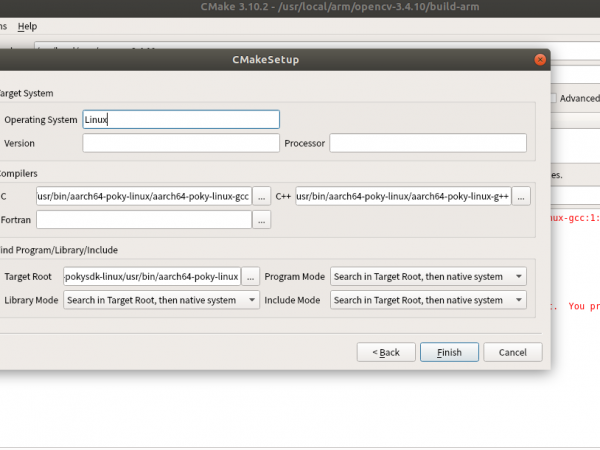Expand the Program Mode dropdown
This screenshot has height=450, width=600.
429,276
